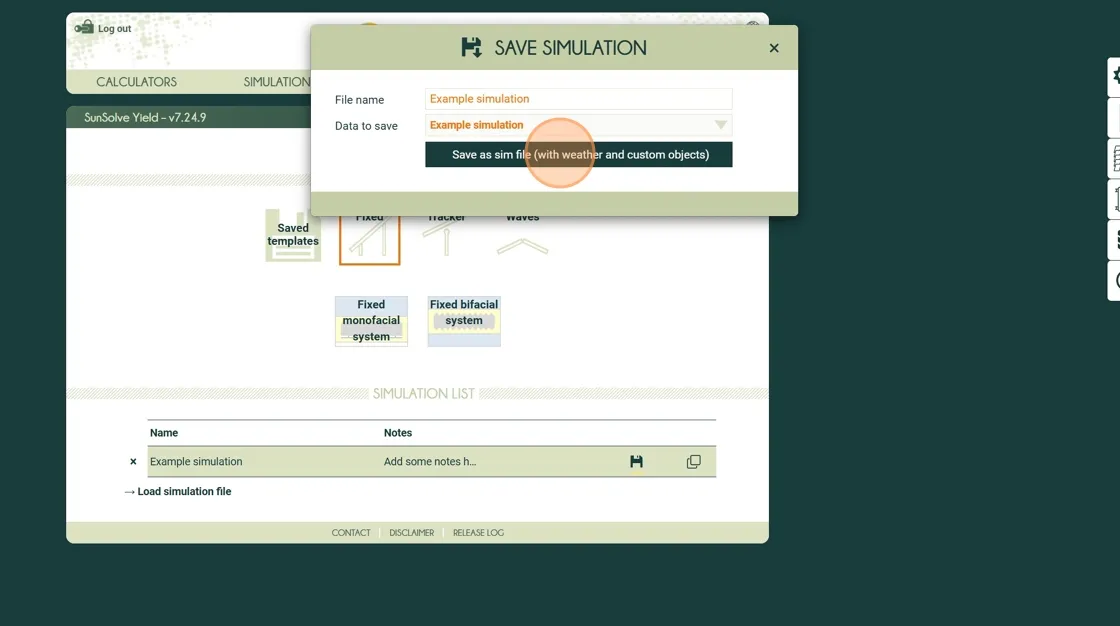Open the gear settings tab on the right edge
1120x626 pixels.
1114,76
